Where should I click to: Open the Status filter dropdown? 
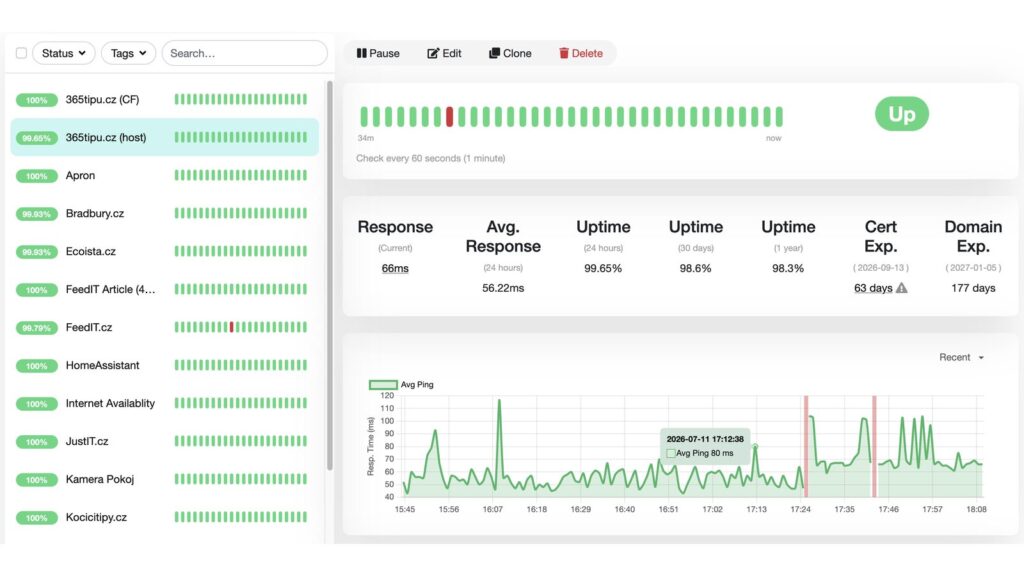pos(63,53)
